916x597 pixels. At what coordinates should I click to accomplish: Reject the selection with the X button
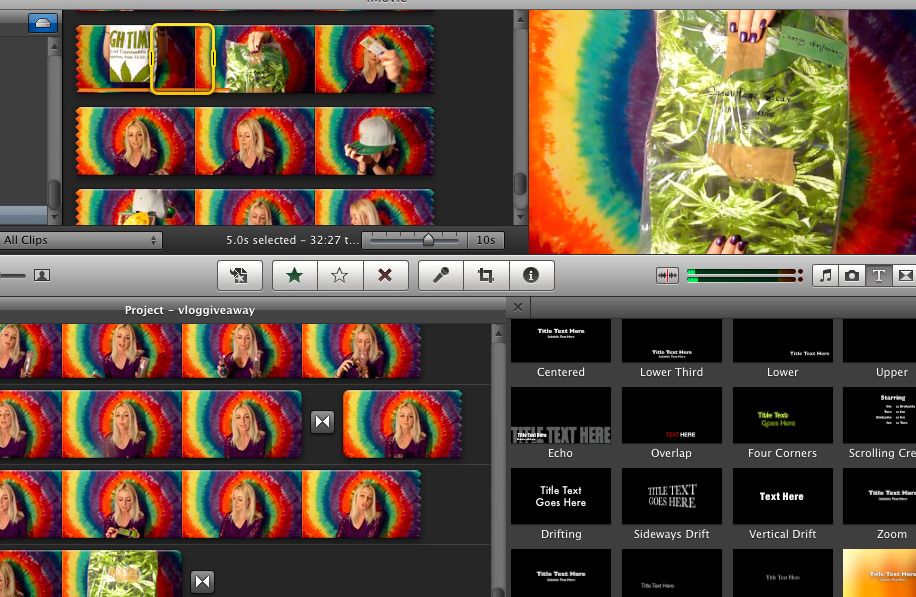[x=385, y=275]
